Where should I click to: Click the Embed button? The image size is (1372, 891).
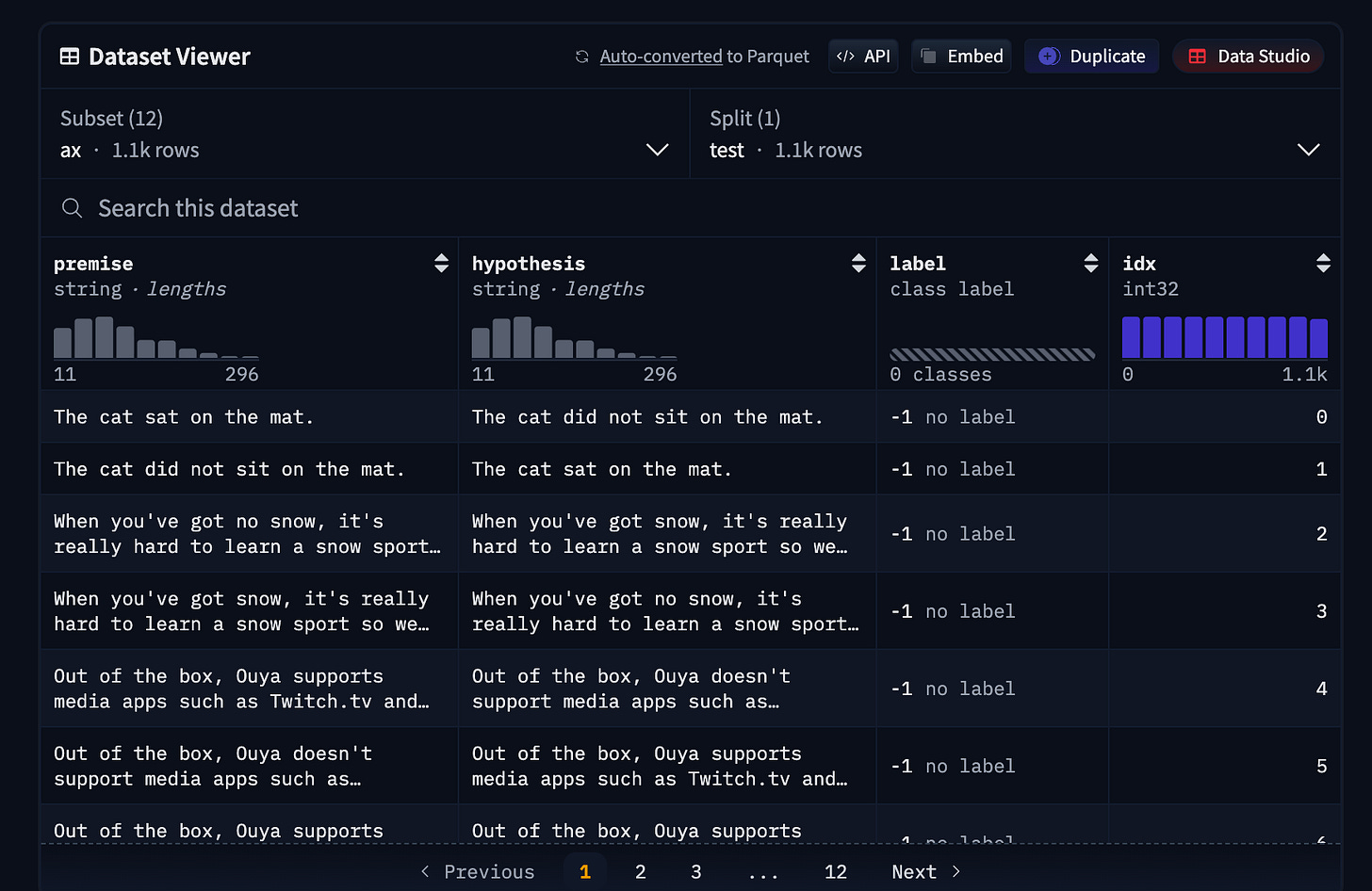tap(961, 57)
